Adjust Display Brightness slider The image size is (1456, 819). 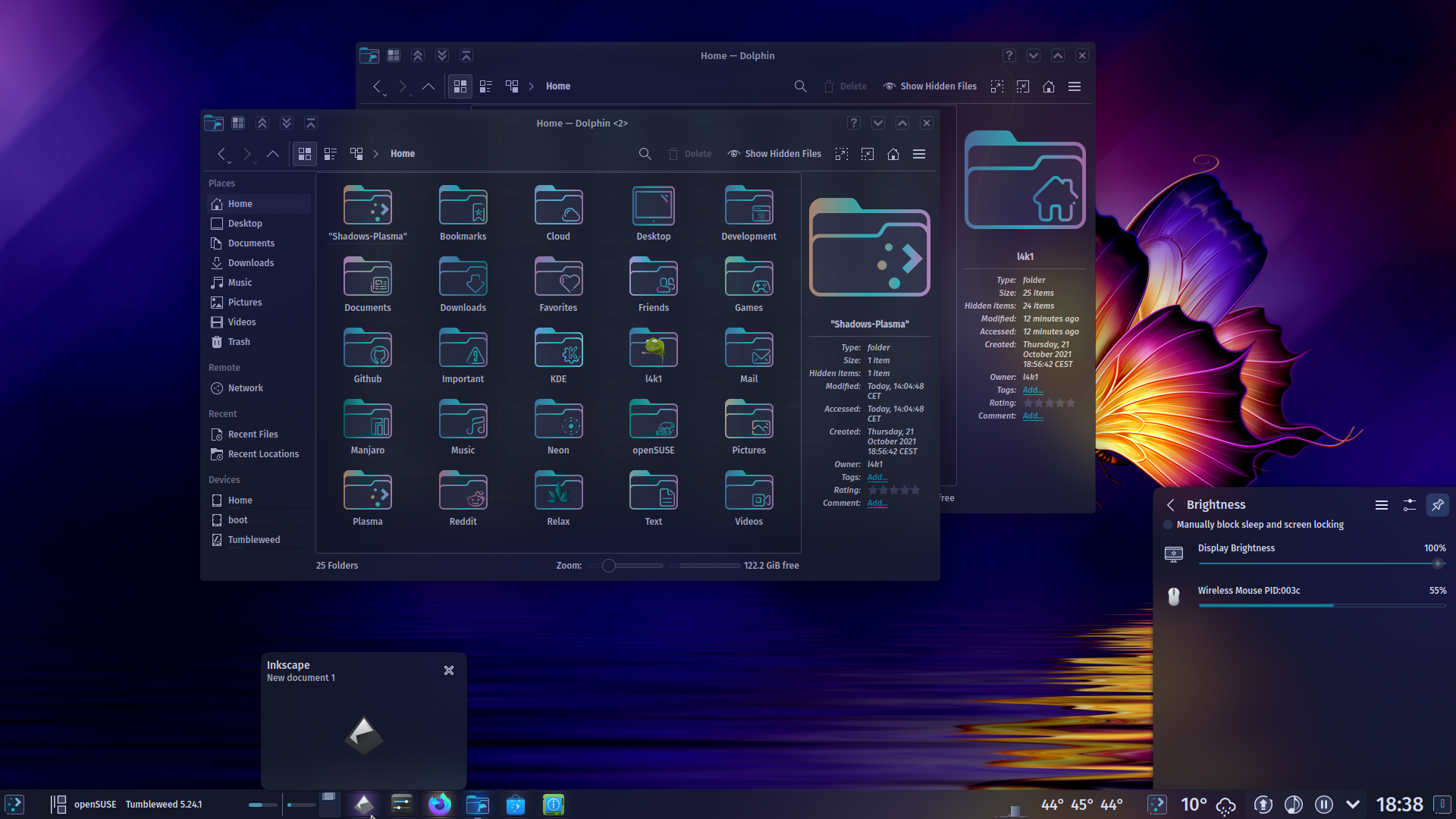point(1322,563)
